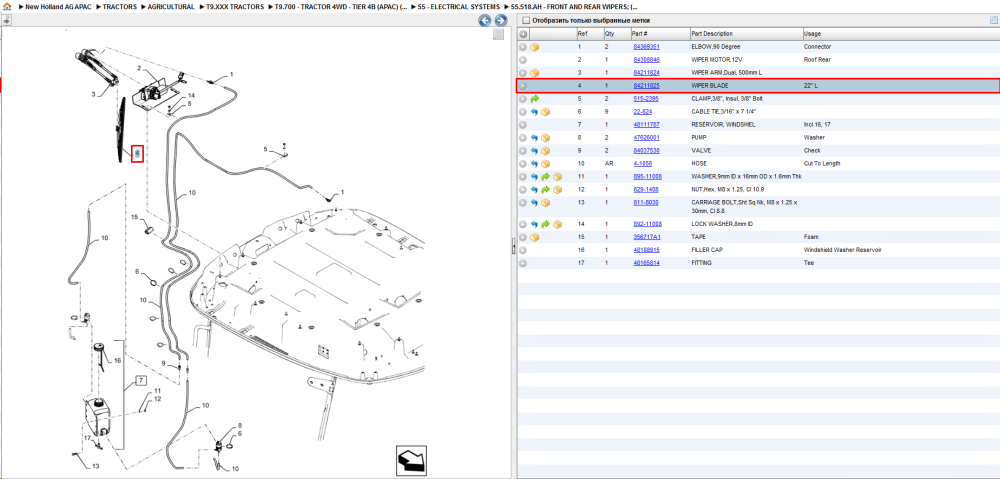The height and width of the screenshot is (479, 1000).
Task: Click the square button at diagram top-right corner
Action: pyautogui.click(x=499, y=34)
